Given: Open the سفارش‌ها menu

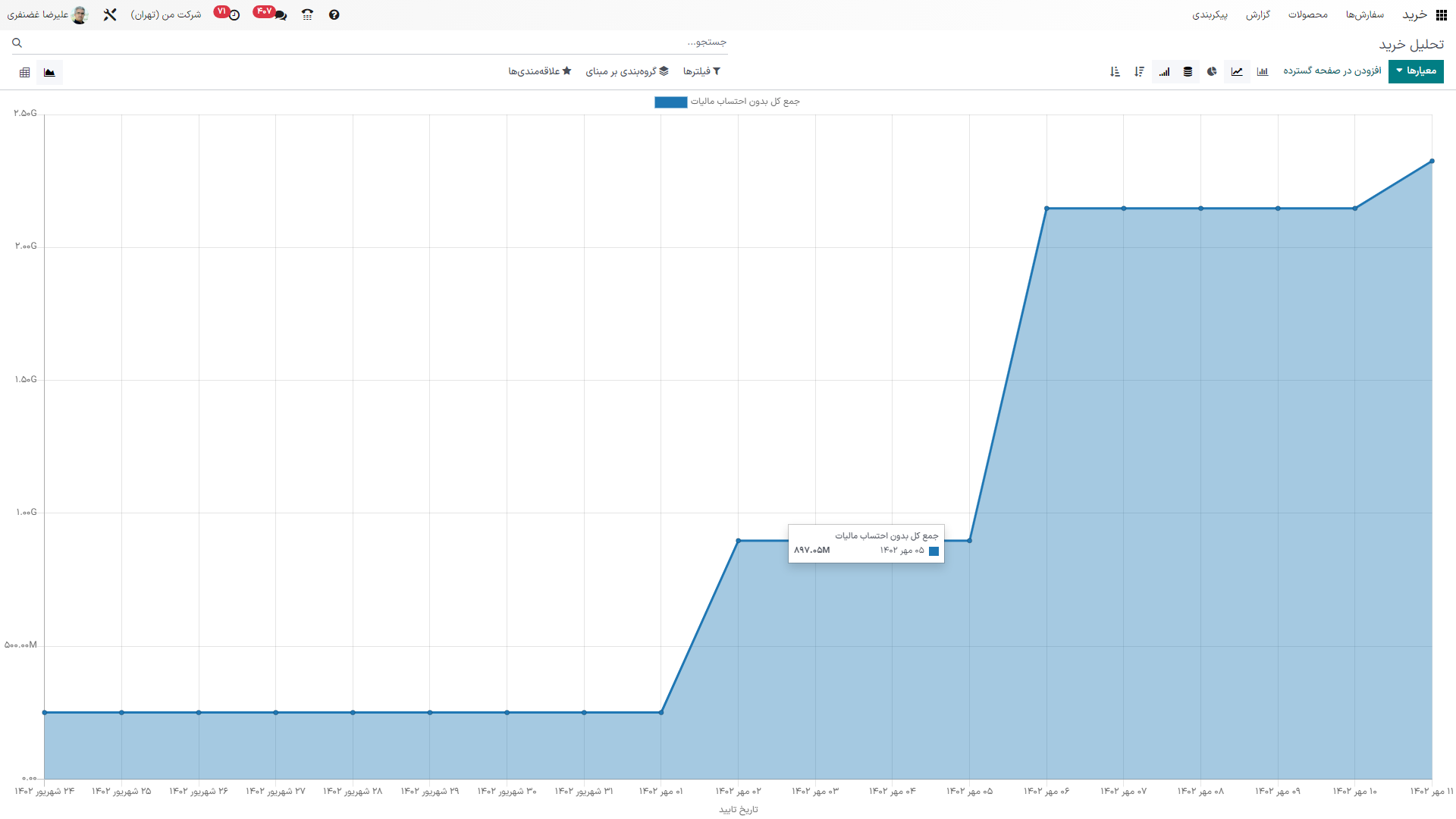Looking at the screenshot, I should pyautogui.click(x=1364, y=14).
